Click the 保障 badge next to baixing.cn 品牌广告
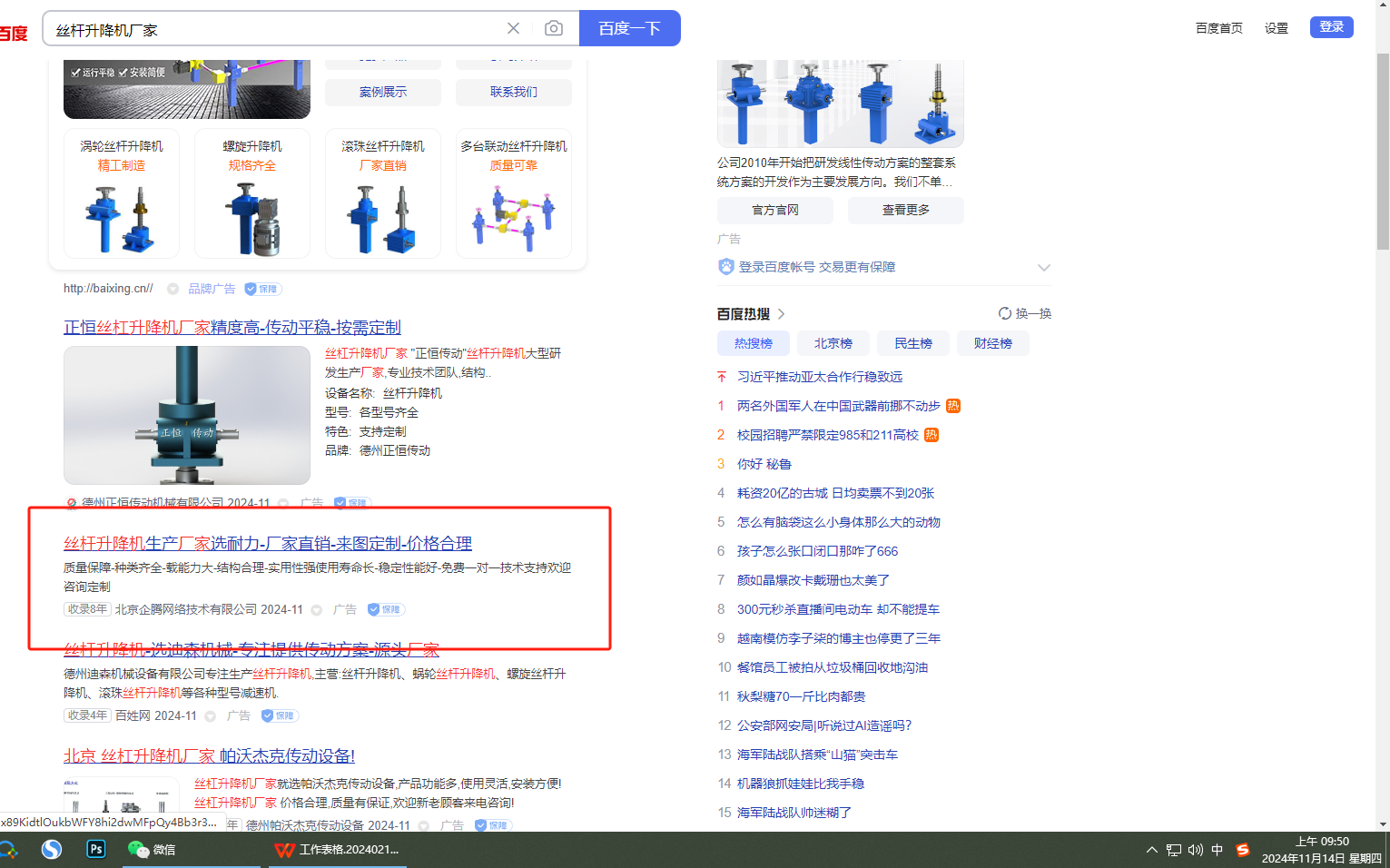 pyautogui.click(x=263, y=289)
